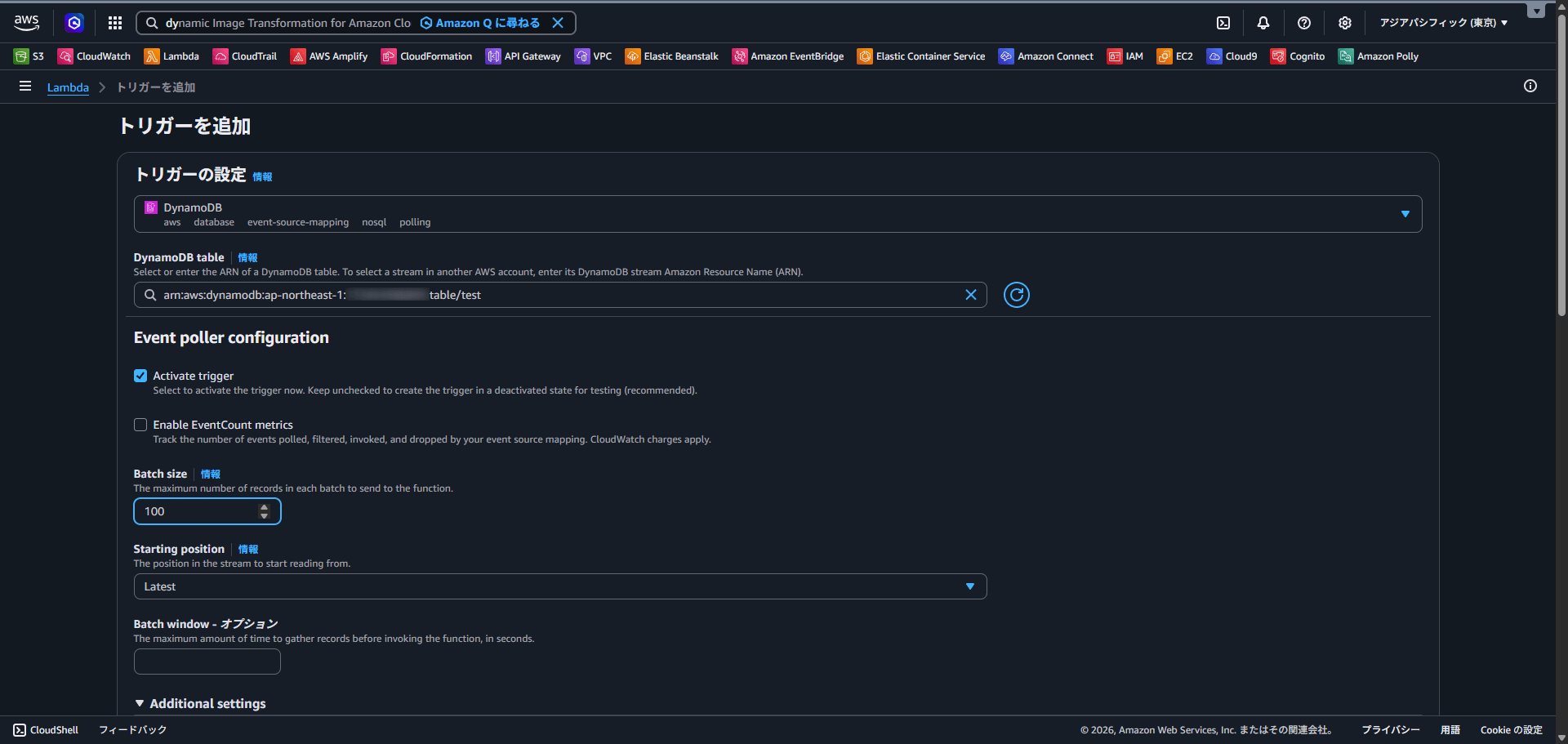Open the help question mark icon
1568x744 pixels.
(1303, 23)
